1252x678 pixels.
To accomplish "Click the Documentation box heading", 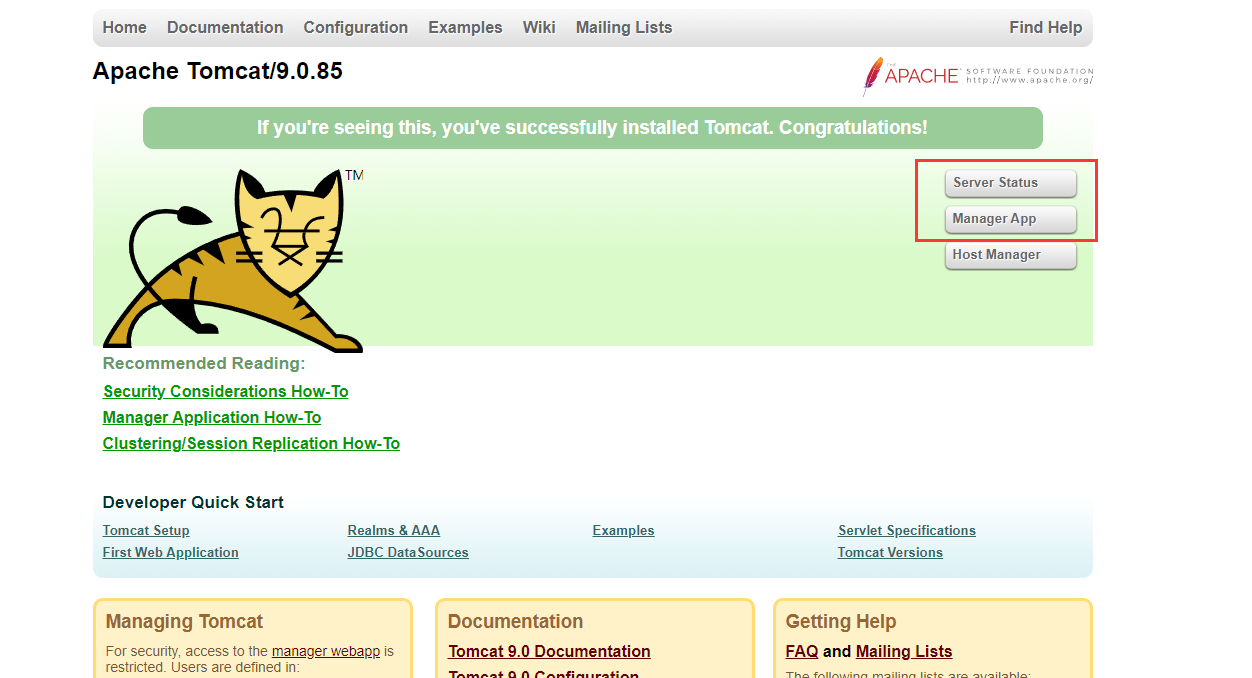I will (x=516, y=621).
